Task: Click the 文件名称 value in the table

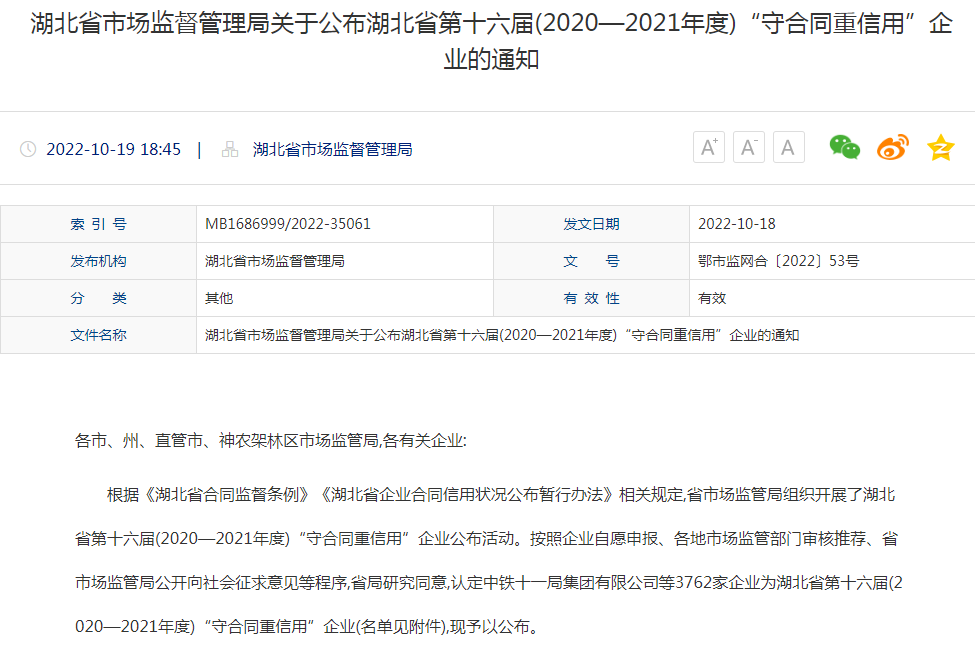Action: point(502,335)
